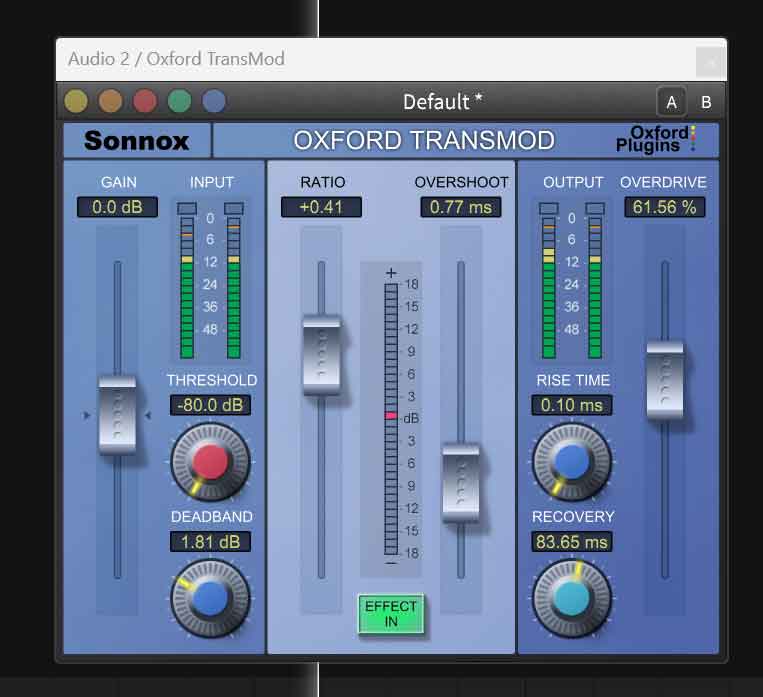Open the Default preset name menu
Screen dimensions: 763x697
(x=442, y=102)
